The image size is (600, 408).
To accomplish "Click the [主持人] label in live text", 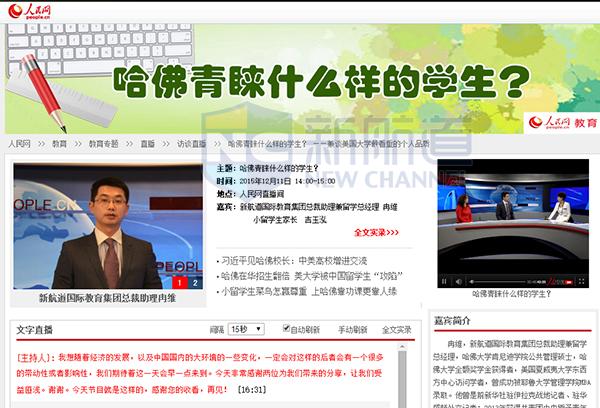I will [33, 358].
